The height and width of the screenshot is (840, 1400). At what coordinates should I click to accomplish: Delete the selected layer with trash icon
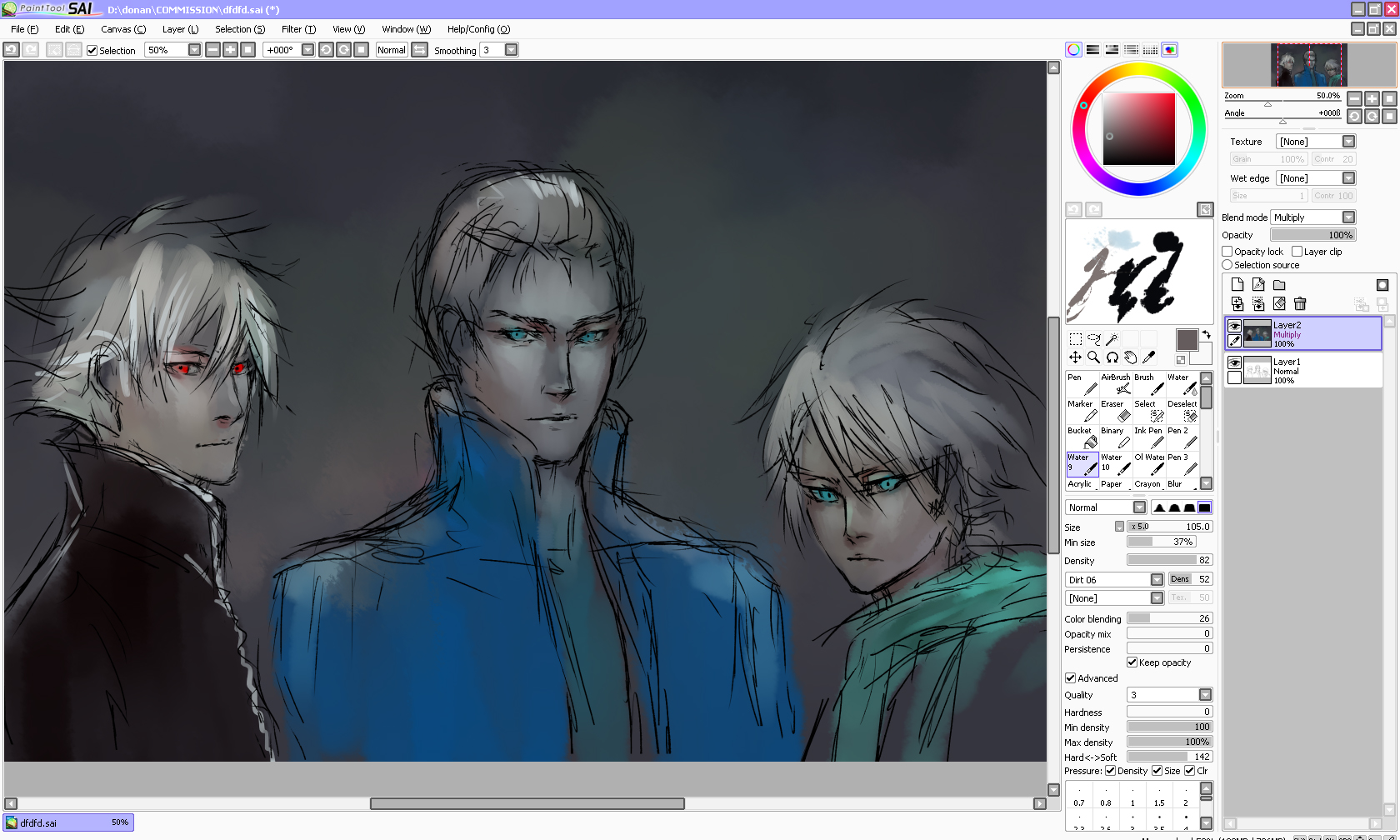1300,304
